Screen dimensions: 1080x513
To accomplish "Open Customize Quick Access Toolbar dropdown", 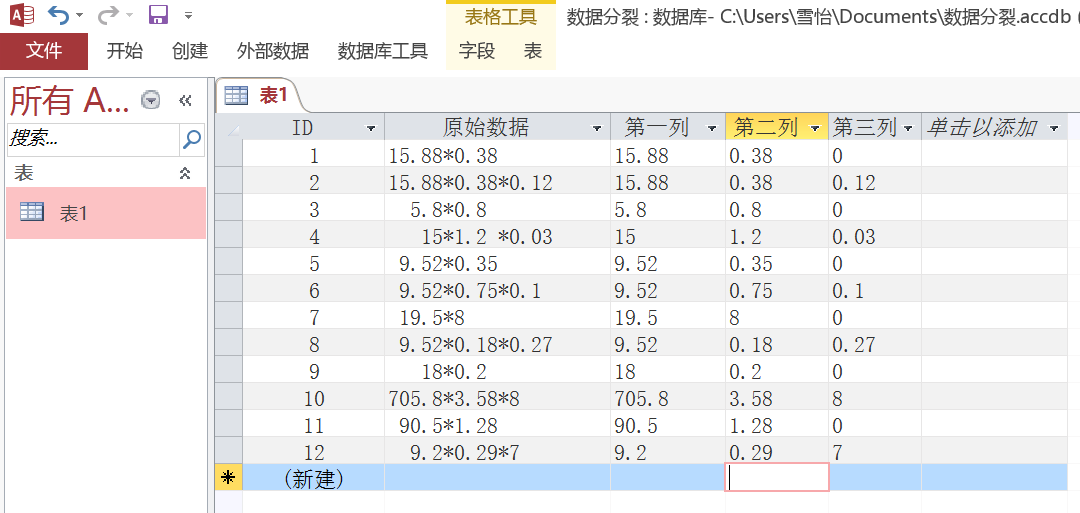I will (188, 15).
